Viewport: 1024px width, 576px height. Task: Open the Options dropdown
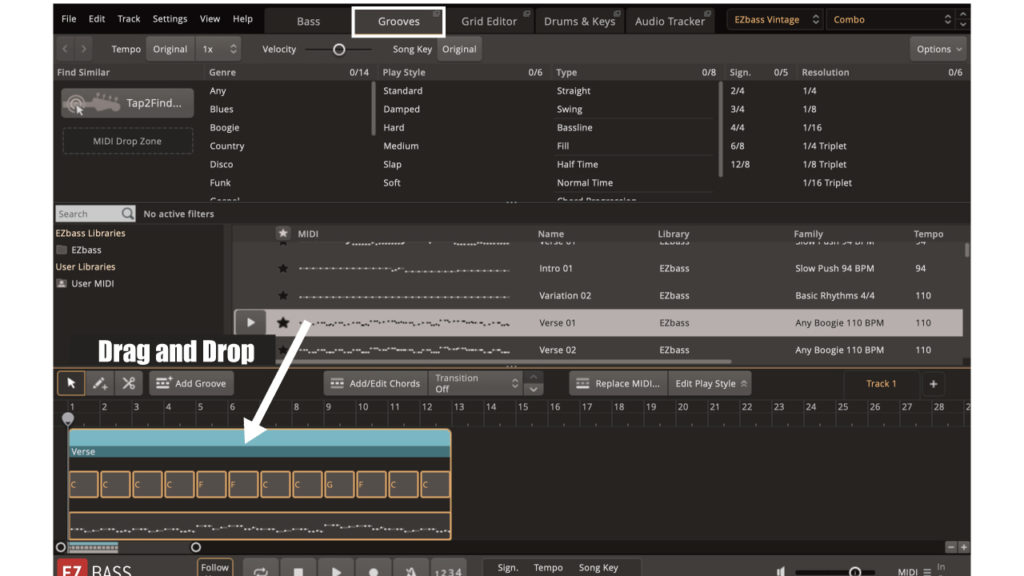click(x=938, y=49)
